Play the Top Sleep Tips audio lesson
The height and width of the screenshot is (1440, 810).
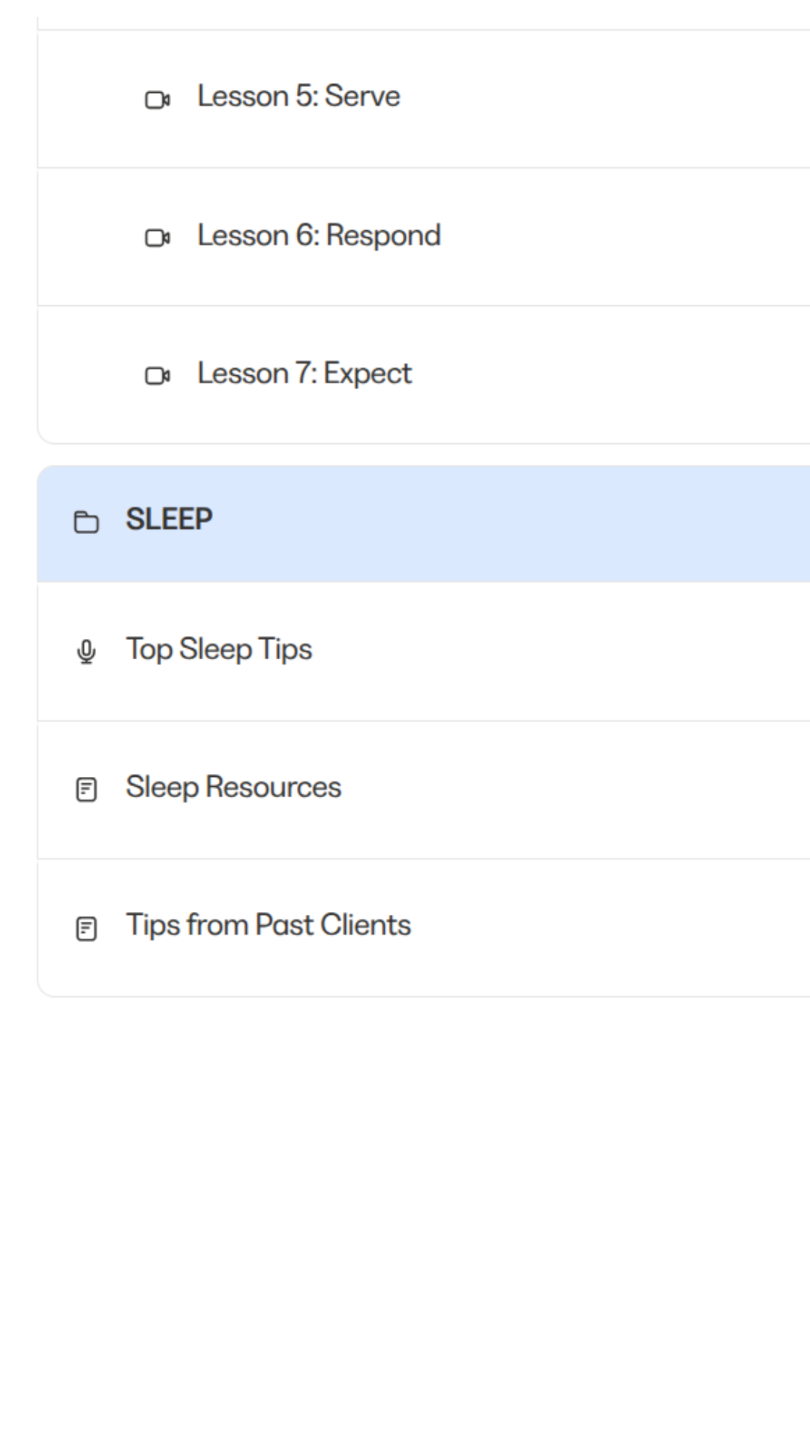tap(218, 650)
